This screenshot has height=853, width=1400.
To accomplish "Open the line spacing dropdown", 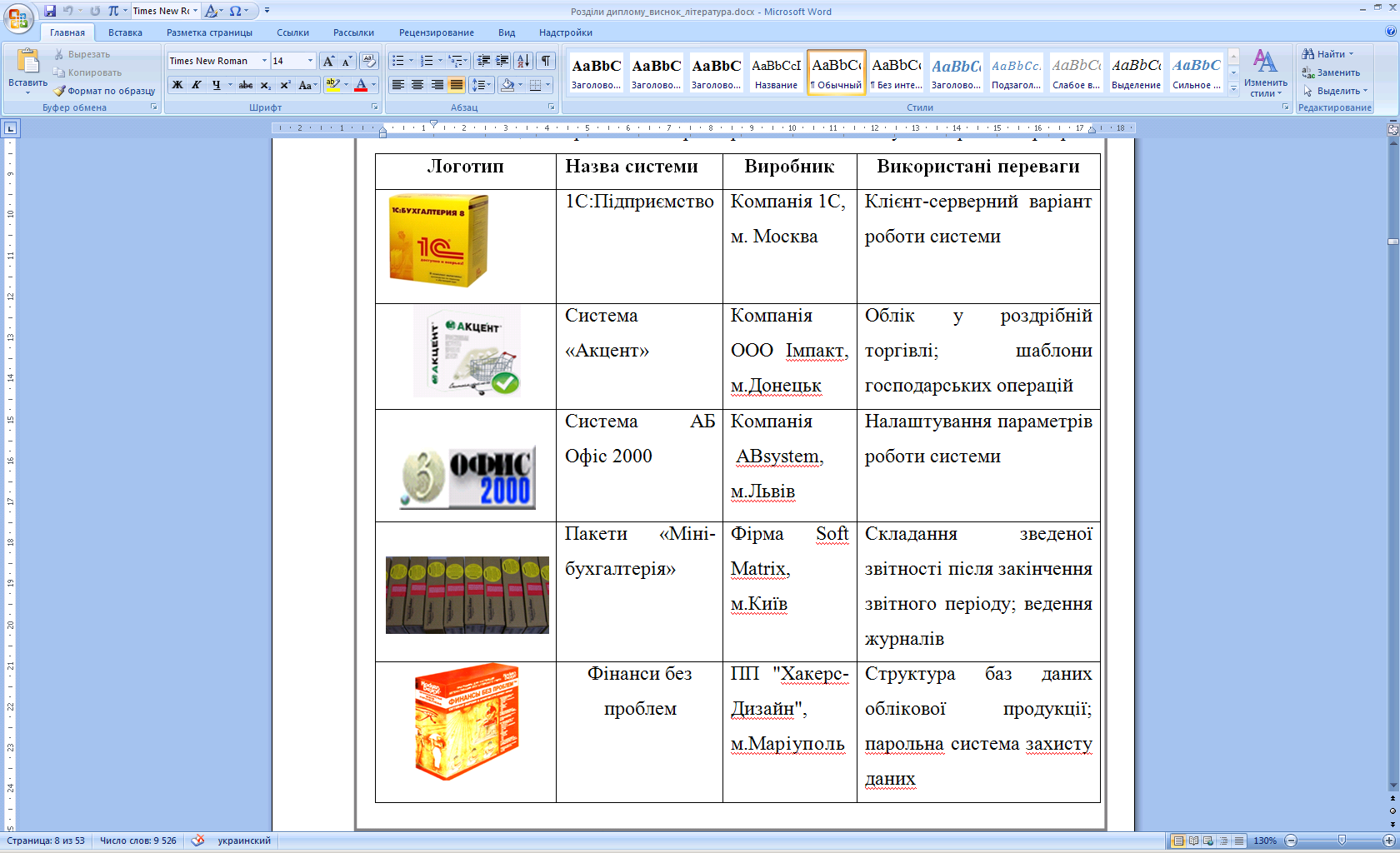I will pos(482,85).
